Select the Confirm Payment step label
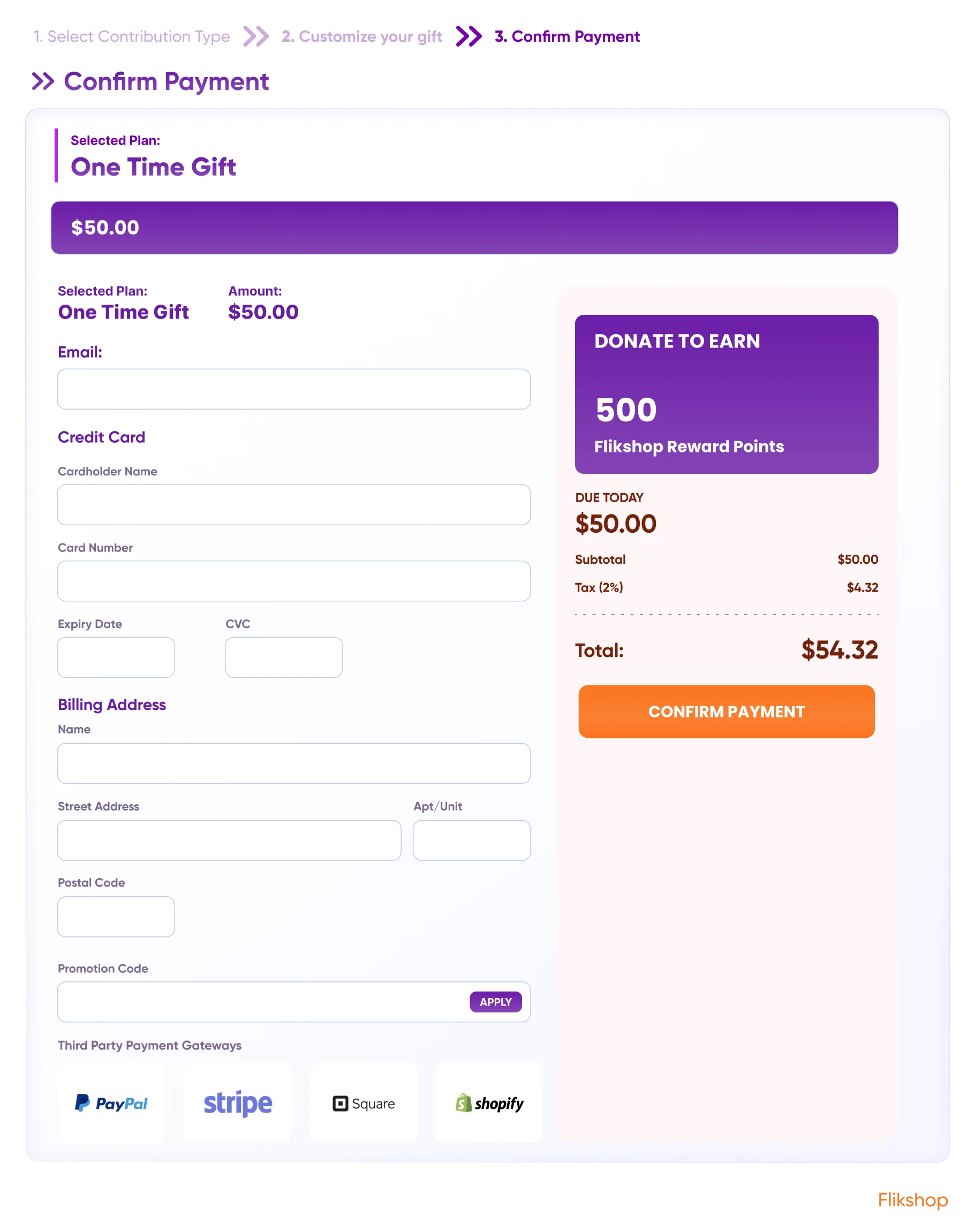Screen dimensions: 975x1232 567,36
